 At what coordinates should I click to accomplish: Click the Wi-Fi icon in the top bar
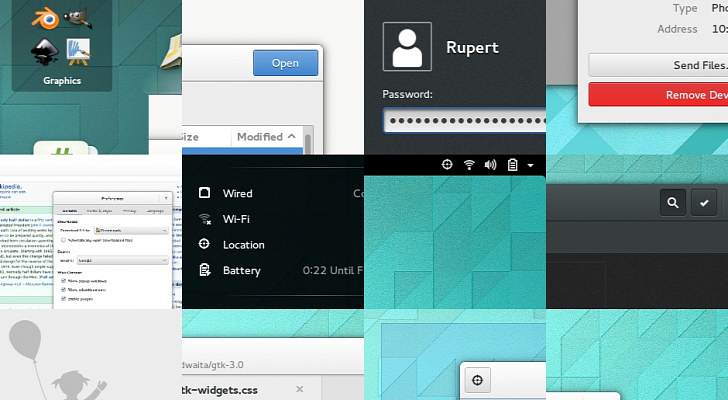pyautogui.click(x=468, y=165)
